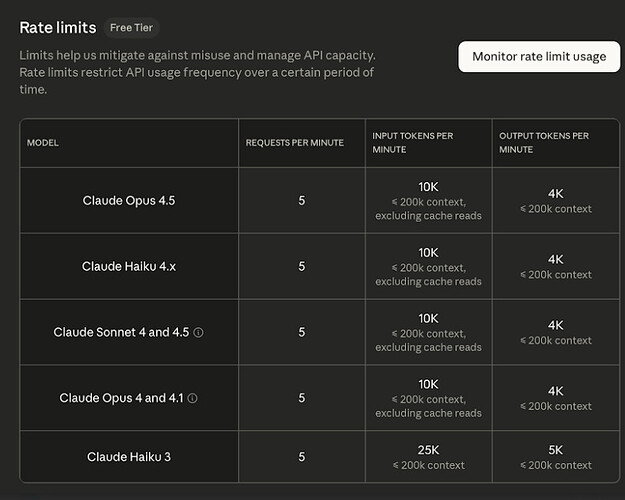
Task: Open info icon next to Claude Sonnet 4 and 4.5
Action: (198, 332)
